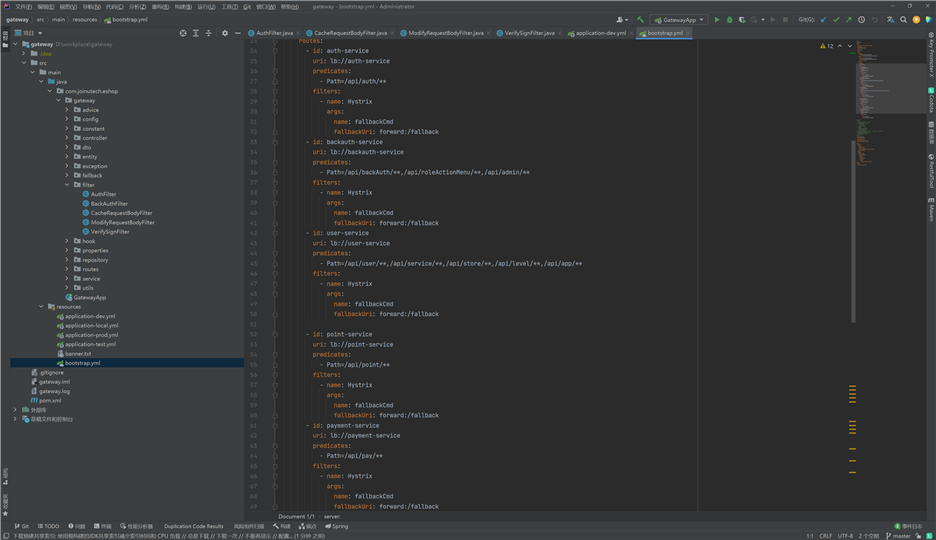Click master git branch in status bar
The width and height of the screenshot is (936, 540).
click(x=898, y=536)
